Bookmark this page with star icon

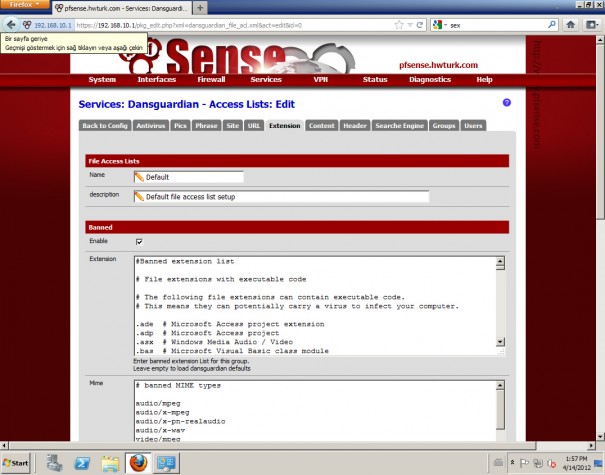coord(399,25)
